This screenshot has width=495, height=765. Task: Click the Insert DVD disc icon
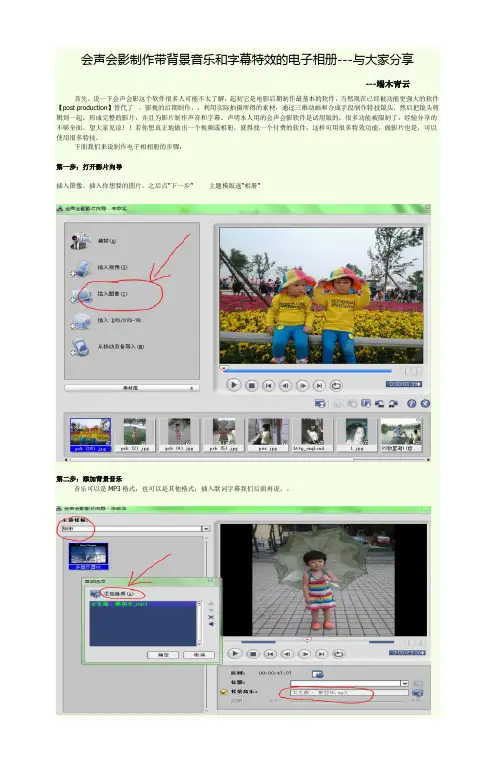80,321
